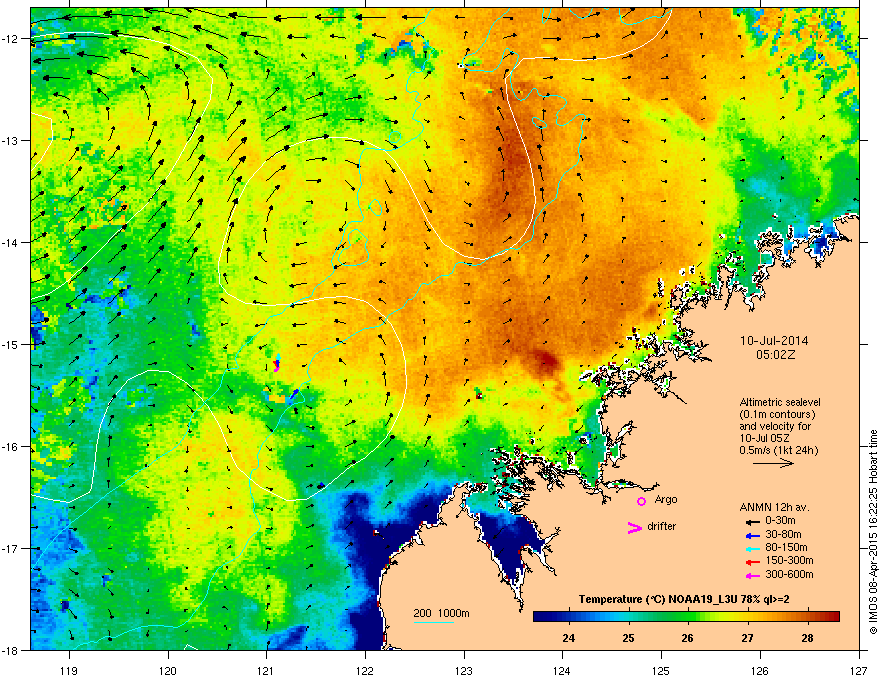This screenshot has width=880, height=680.
Task: Click latitude axis label -12
Action: click(x=10, y=39)
